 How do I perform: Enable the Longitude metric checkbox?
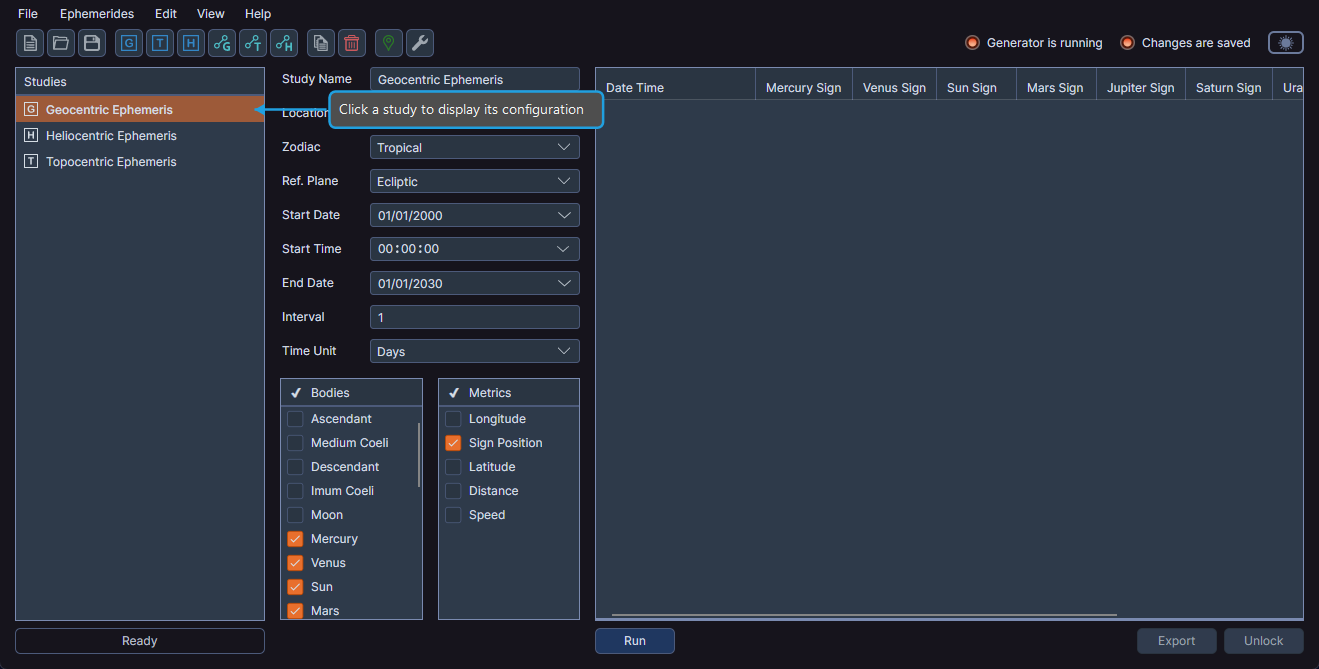coord(453,419)
